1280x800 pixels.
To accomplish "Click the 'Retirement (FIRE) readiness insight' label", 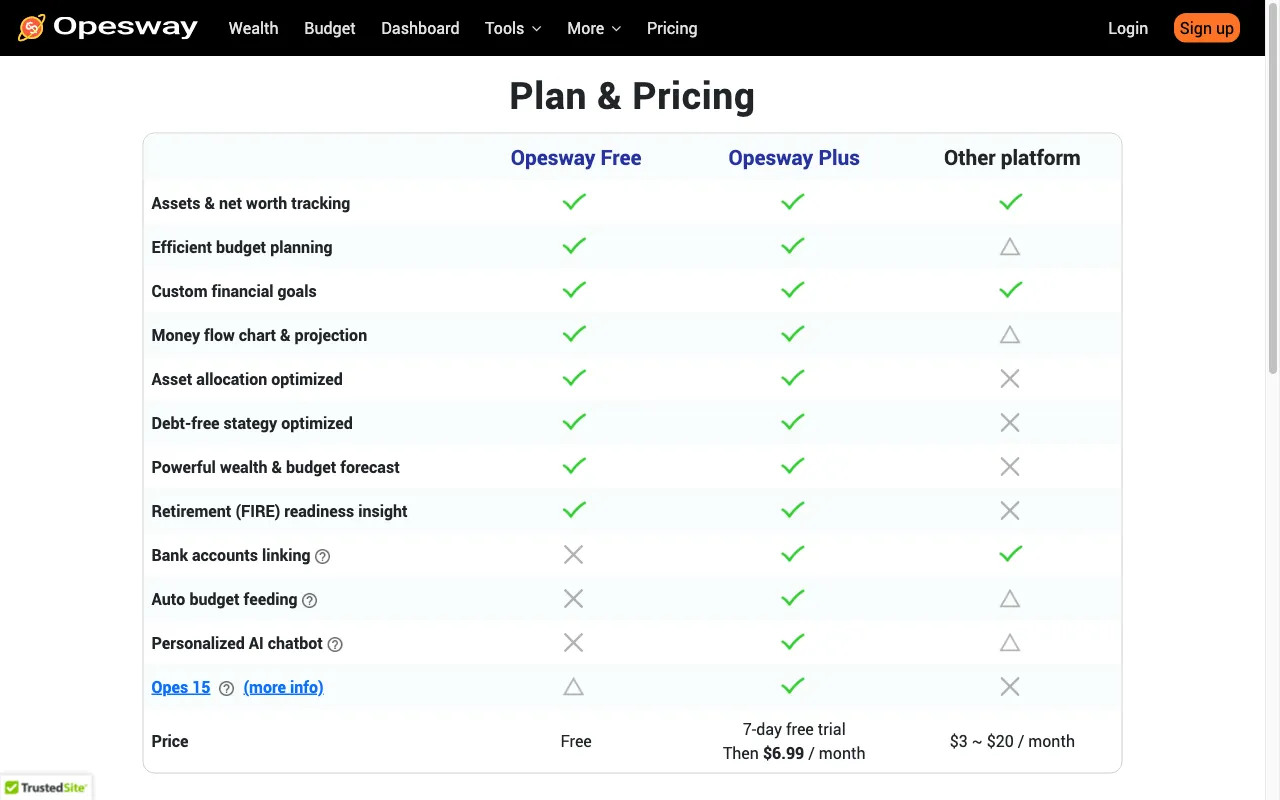I will tap(279, 511).
